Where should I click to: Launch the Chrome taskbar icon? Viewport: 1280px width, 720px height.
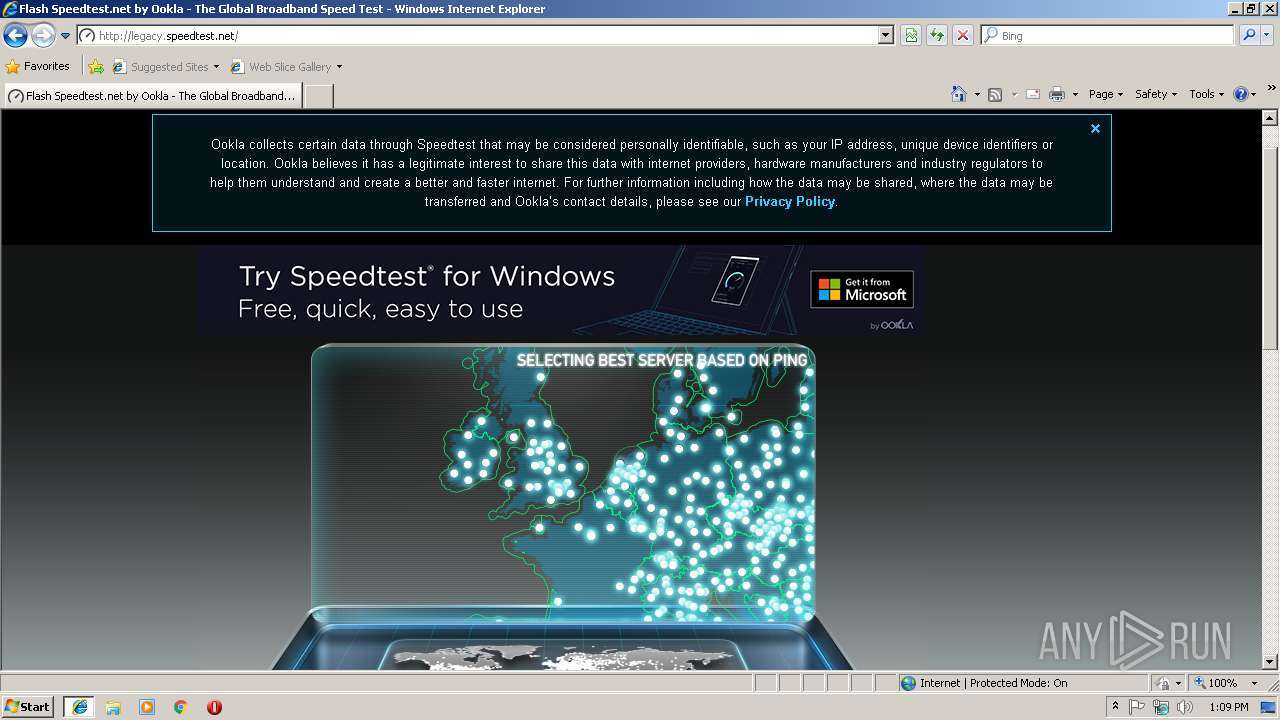tap(181, 707)
